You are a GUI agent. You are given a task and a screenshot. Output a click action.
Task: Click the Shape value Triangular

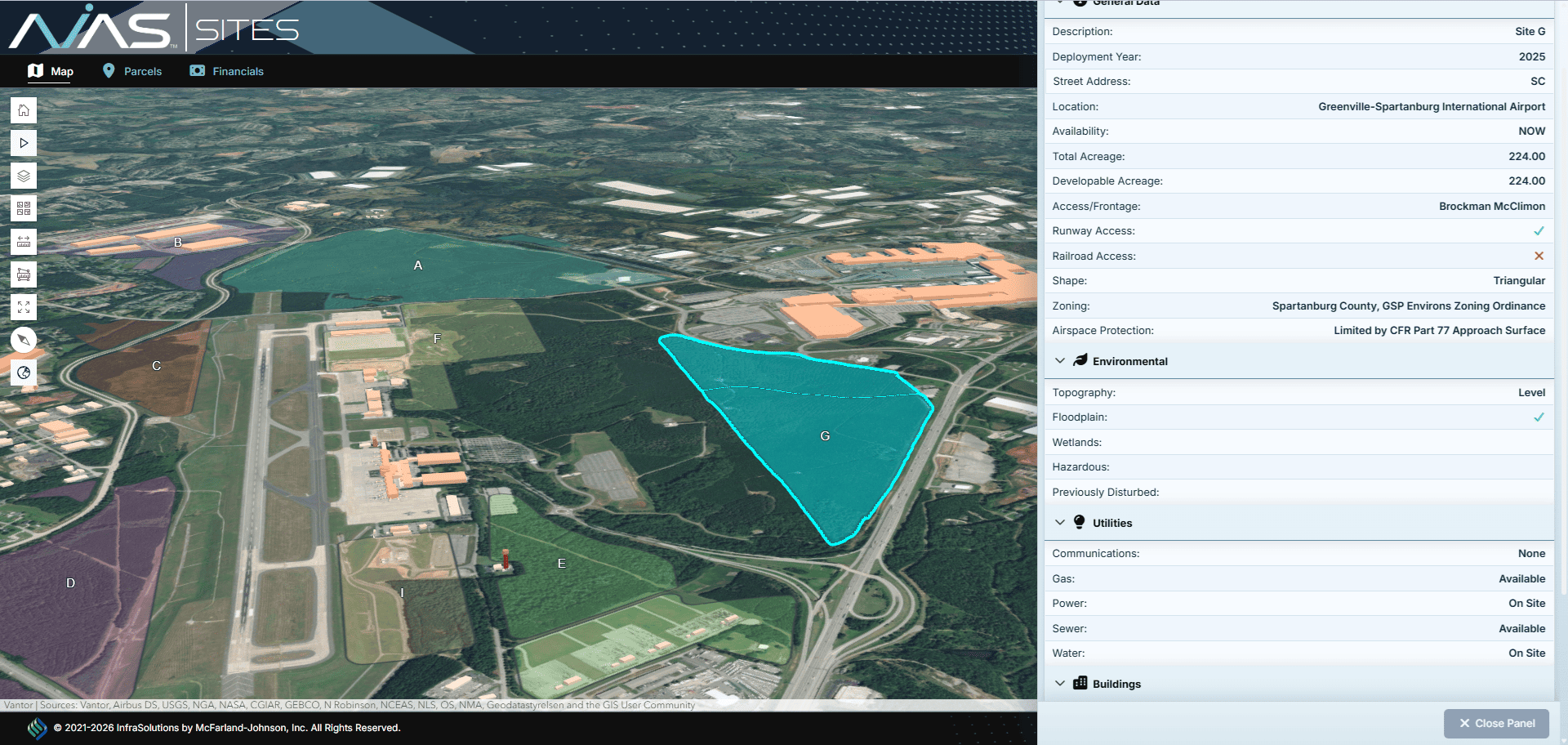pos(1519,281)
